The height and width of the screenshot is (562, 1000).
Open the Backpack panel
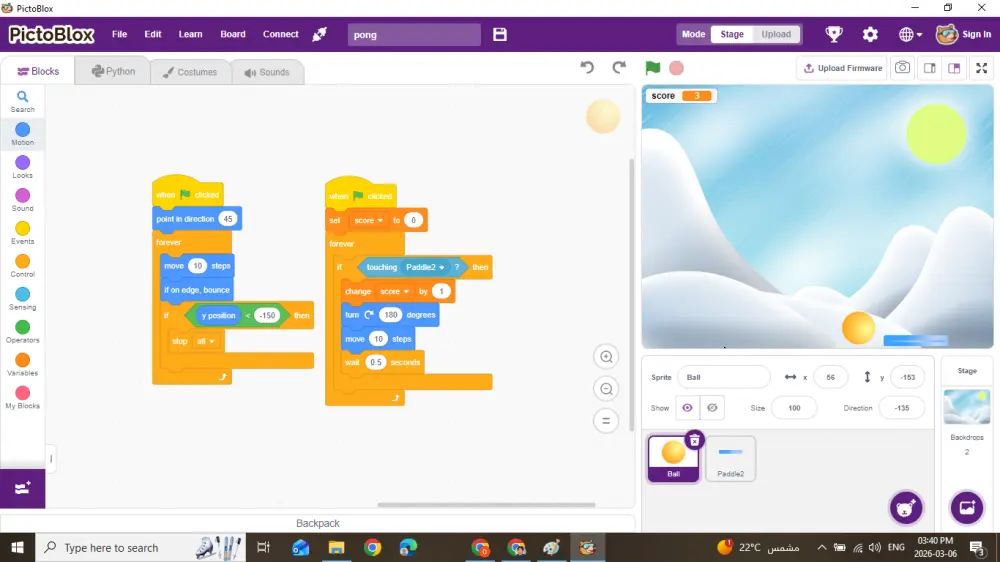click(318, 523)
